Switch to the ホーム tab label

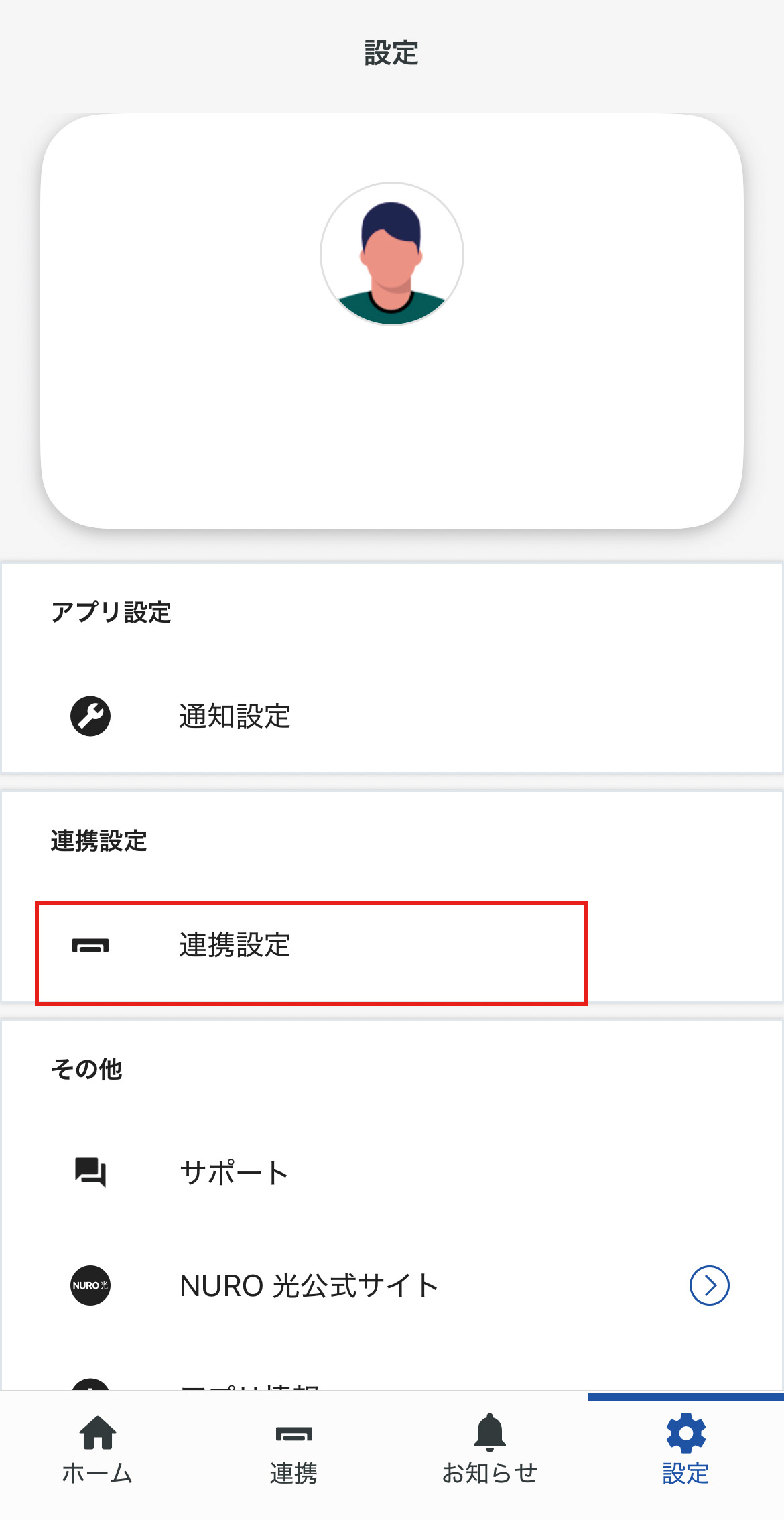tap(98, 1474)
